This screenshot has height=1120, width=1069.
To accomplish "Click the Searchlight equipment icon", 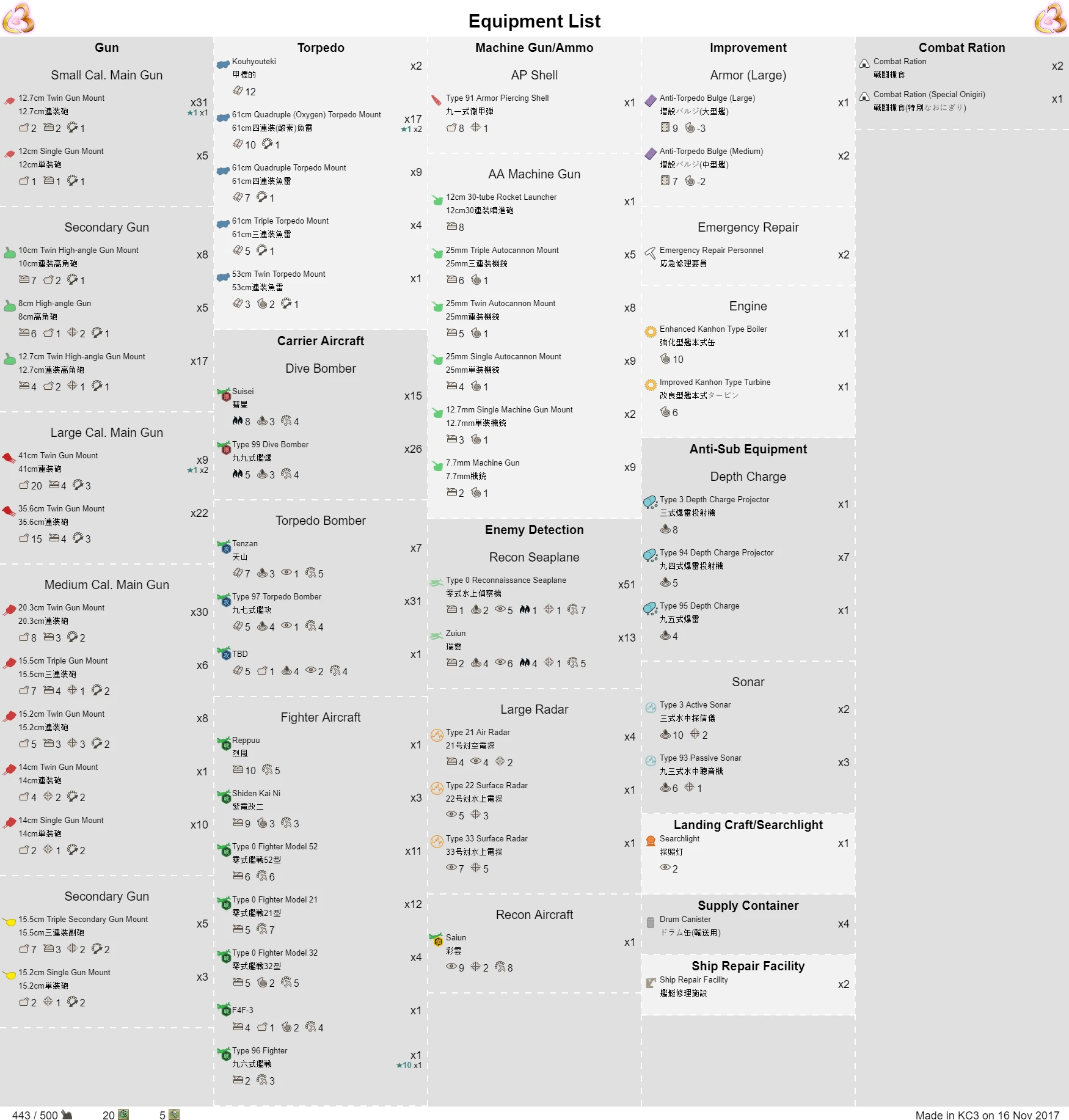I will pyautogui.click(x=651, y=841).
